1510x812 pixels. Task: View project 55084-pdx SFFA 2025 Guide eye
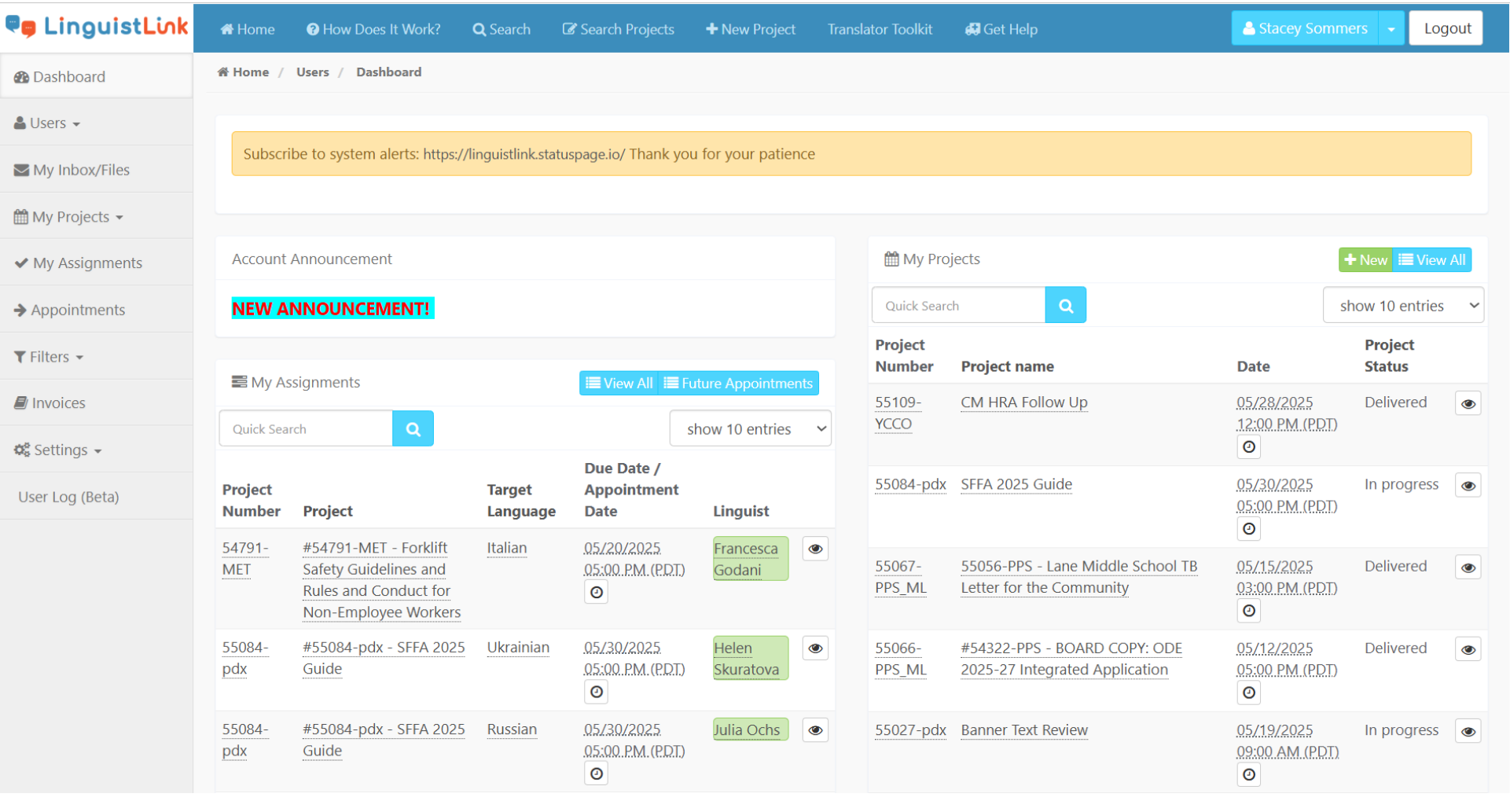1468,486
